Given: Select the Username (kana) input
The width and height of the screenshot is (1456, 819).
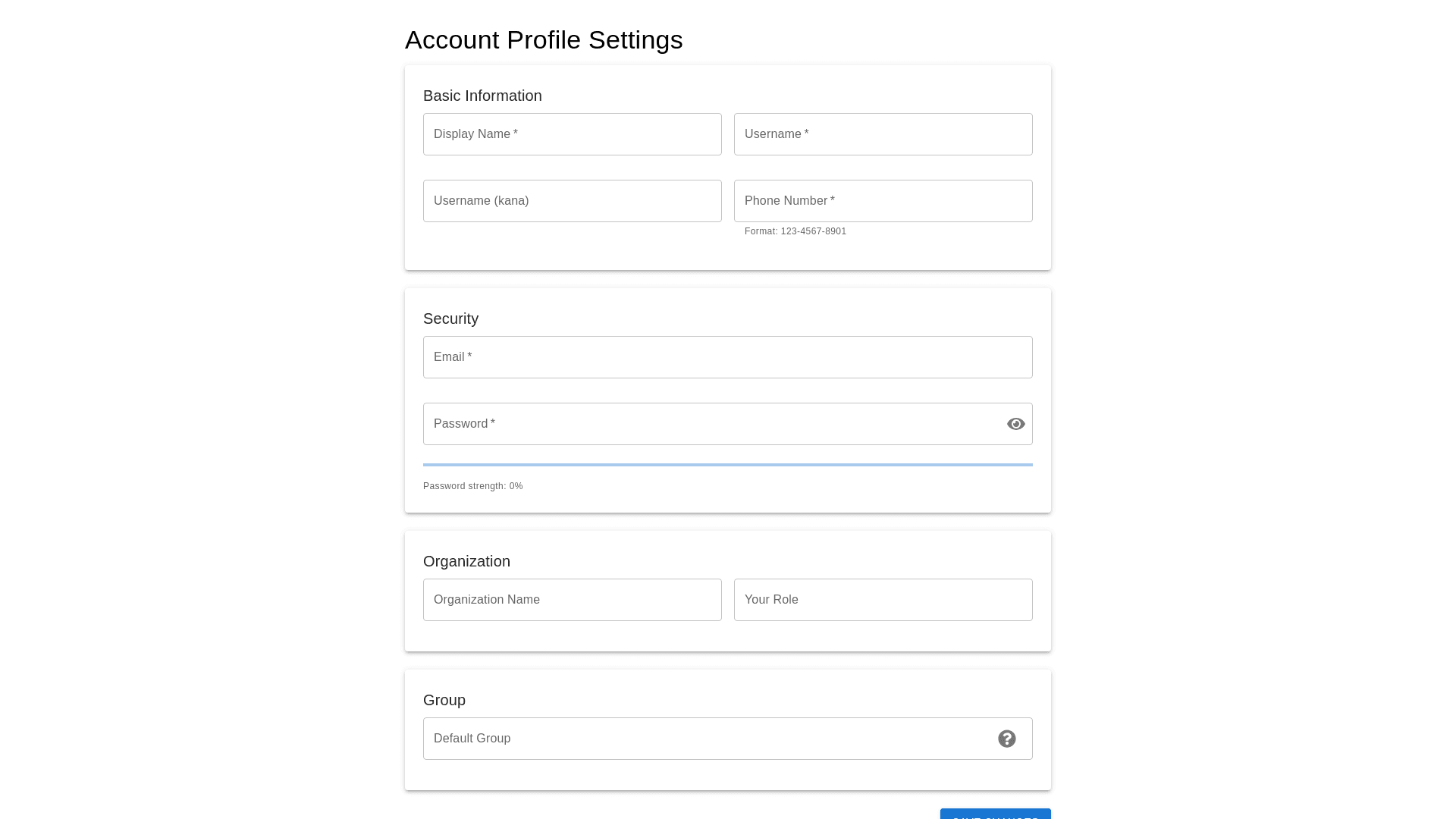Looking at the screenshot, I should pyautogui.click(x=573, y=201).
